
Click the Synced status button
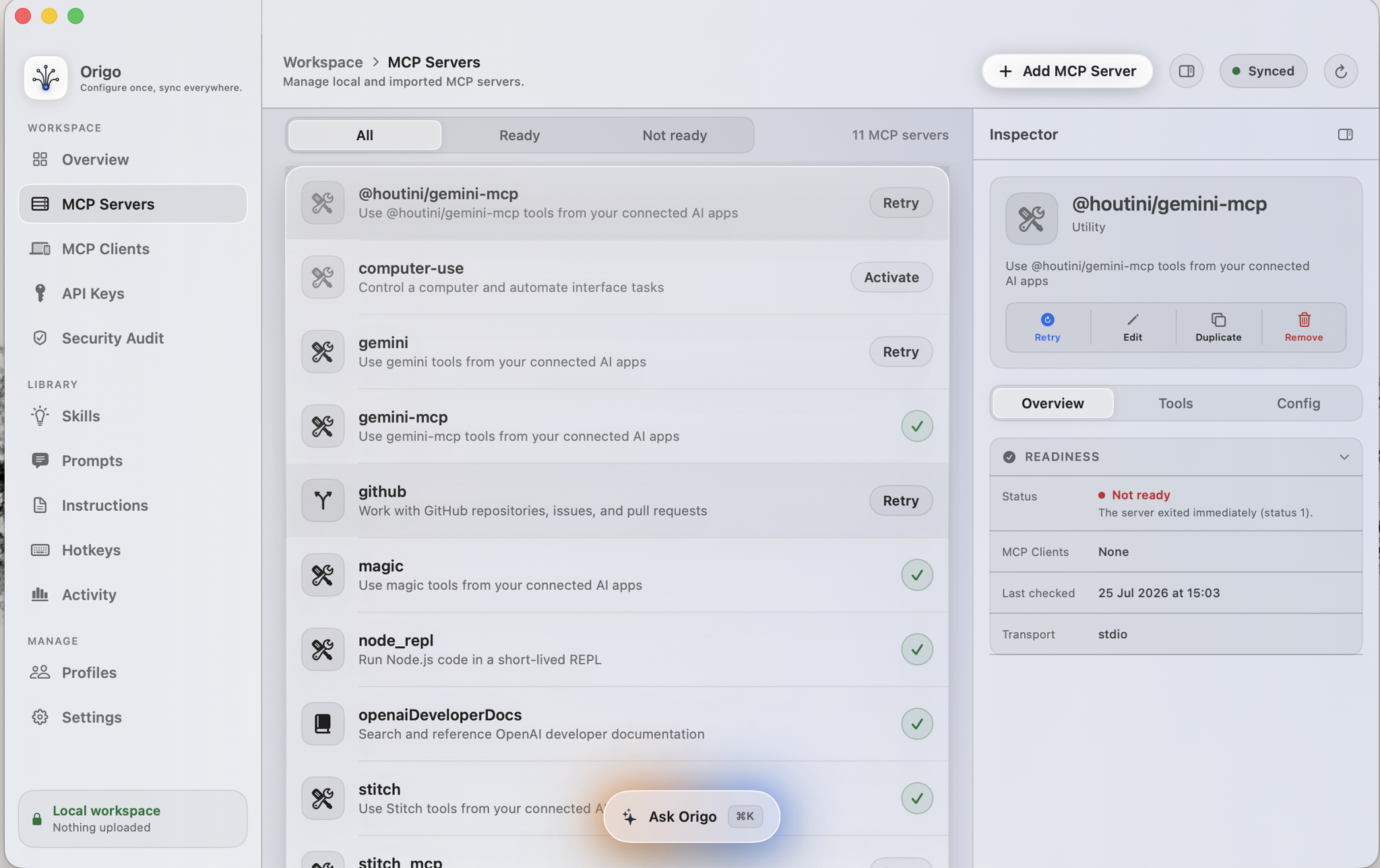(x=1263, y=71)
